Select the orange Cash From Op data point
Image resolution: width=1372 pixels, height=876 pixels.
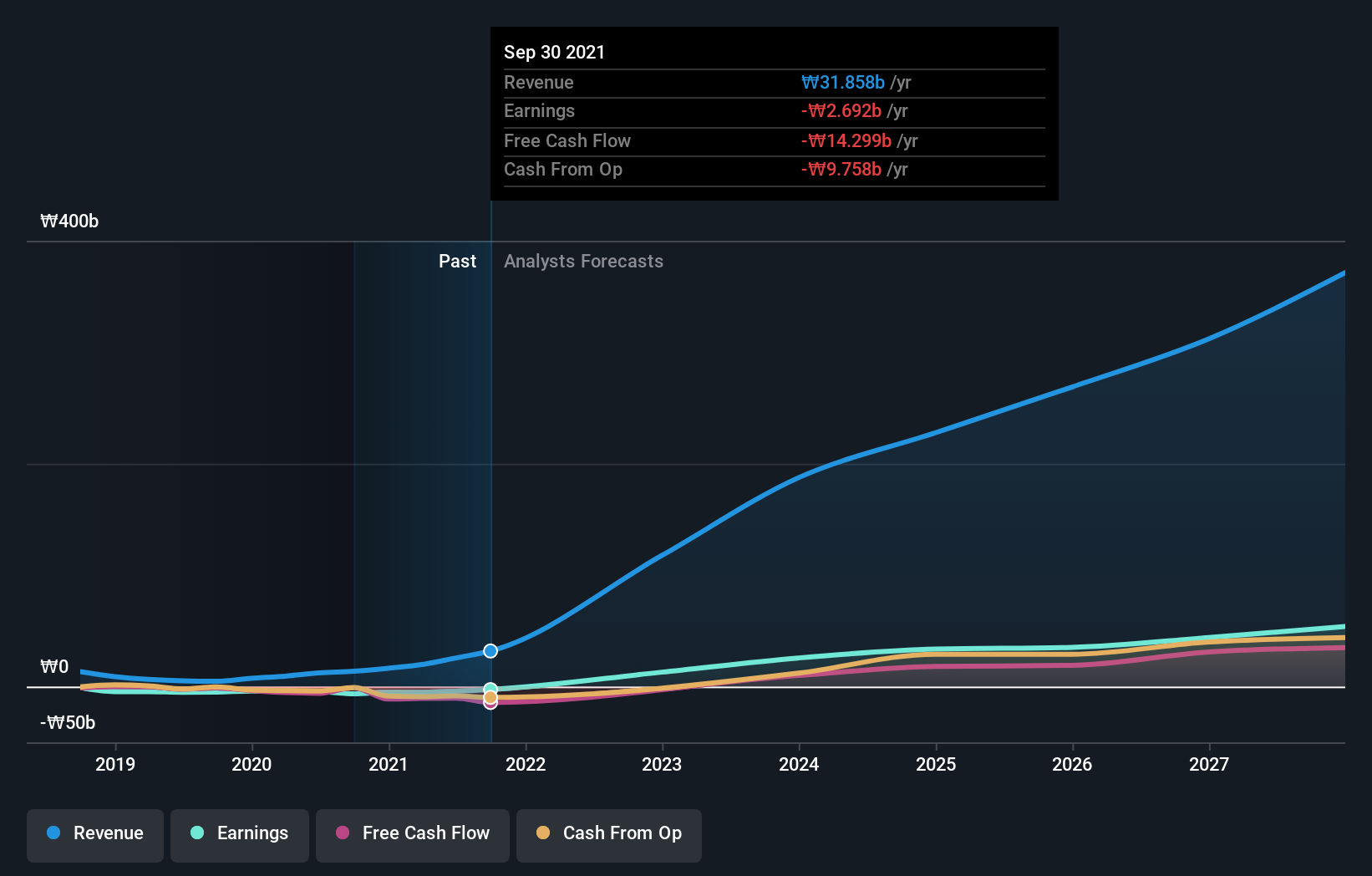(x=490, y=697)
